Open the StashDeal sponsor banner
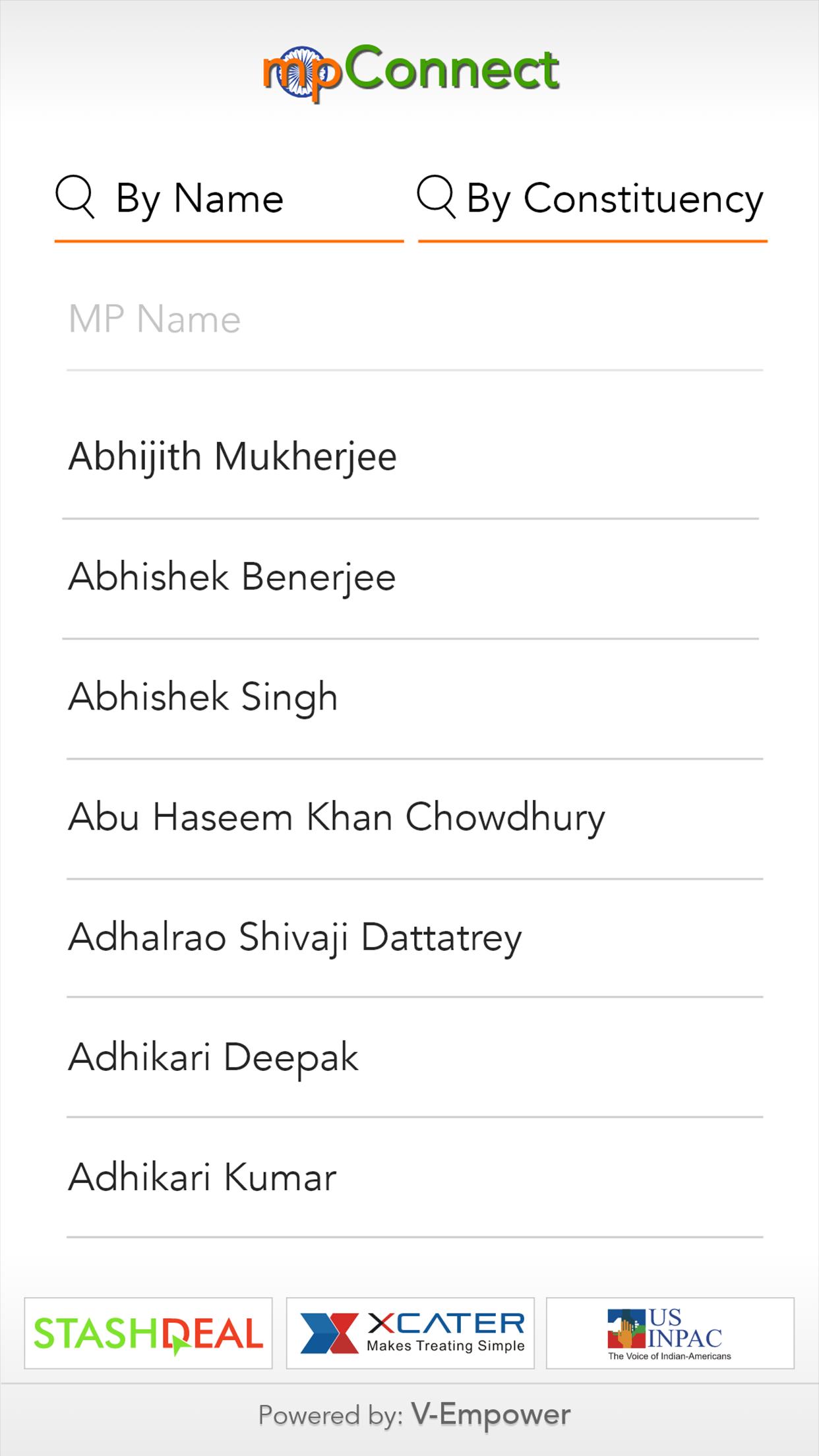The width and height of the screenshot is (819, 1456). pyautogui.click(x=148, y=1333)
